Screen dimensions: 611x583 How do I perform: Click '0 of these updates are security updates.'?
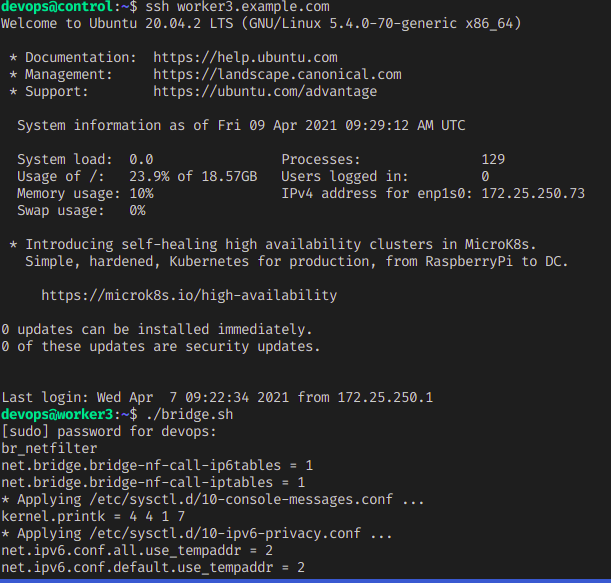pos(161,347)
